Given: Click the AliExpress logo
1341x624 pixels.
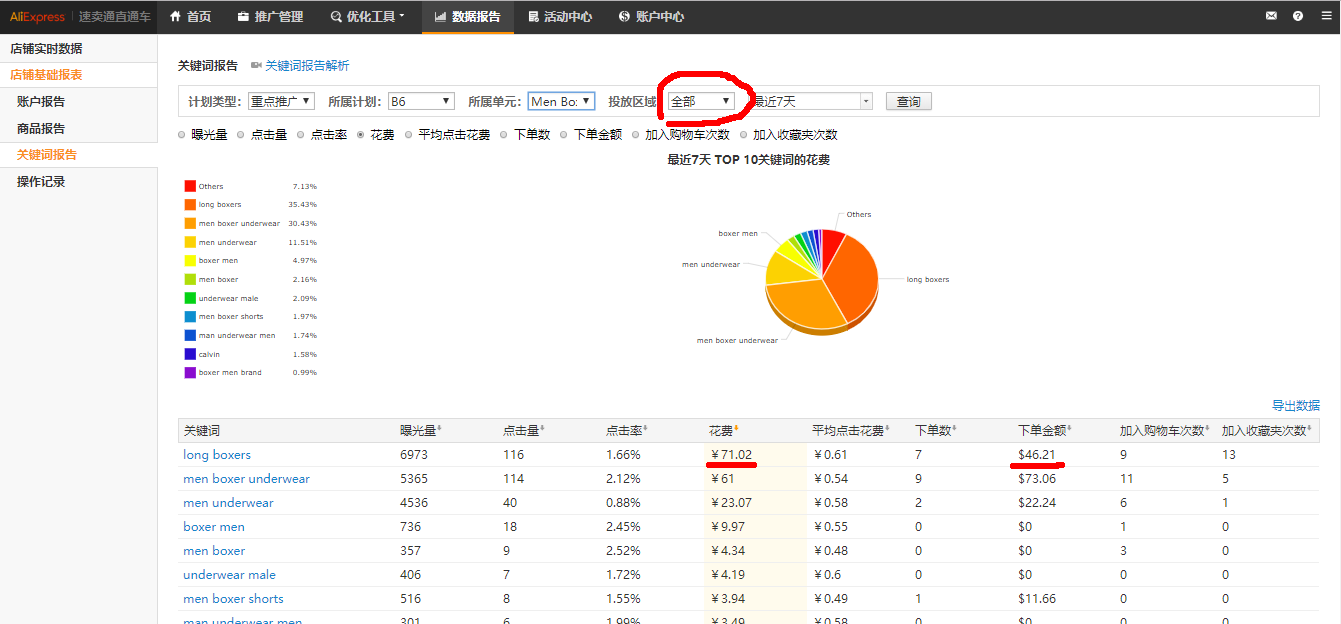Looking at the screenshot, I should point(37,17).
